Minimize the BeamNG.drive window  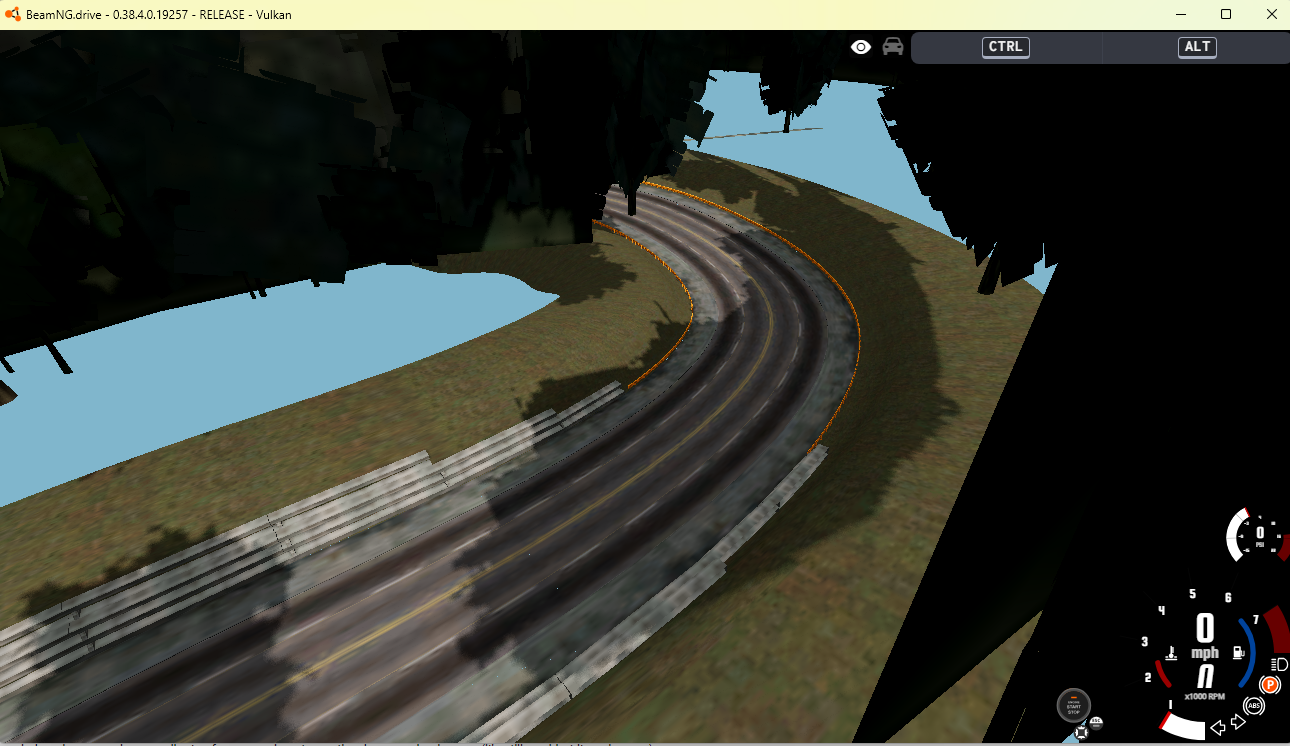(x=1180, y=15)
